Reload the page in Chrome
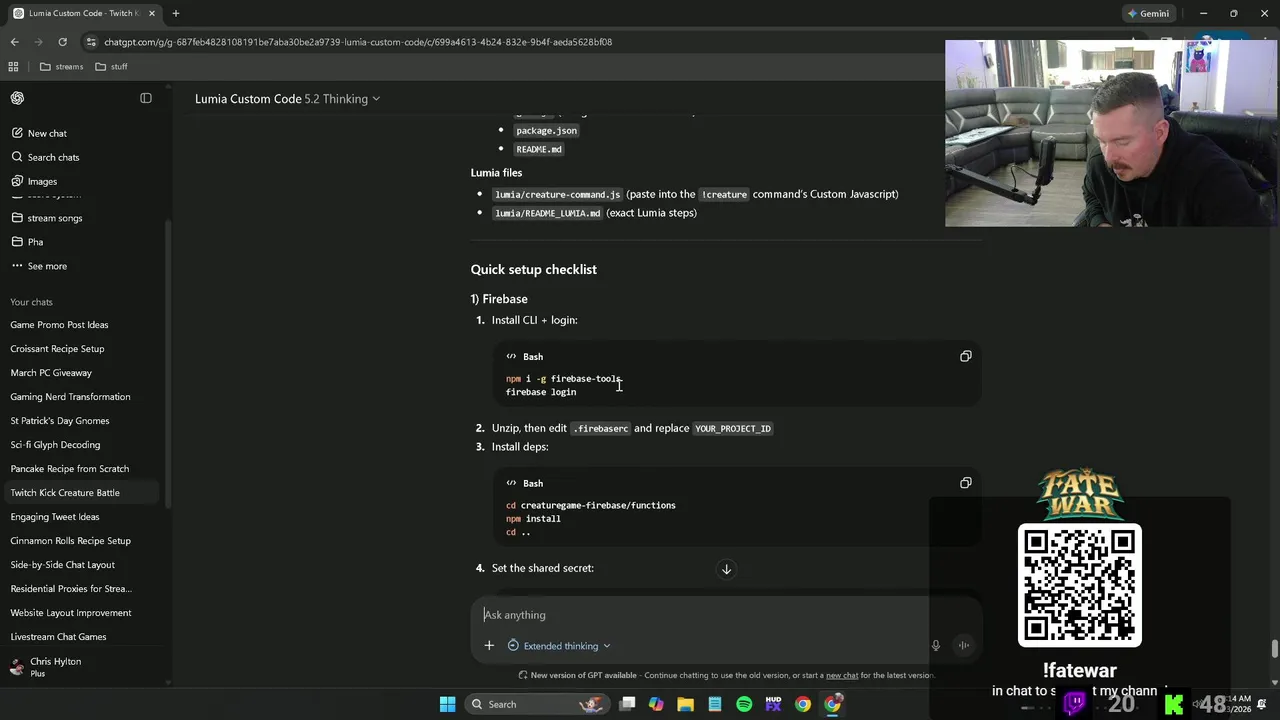The height and width of the screenshot is (720, 1280). point(62,42)
